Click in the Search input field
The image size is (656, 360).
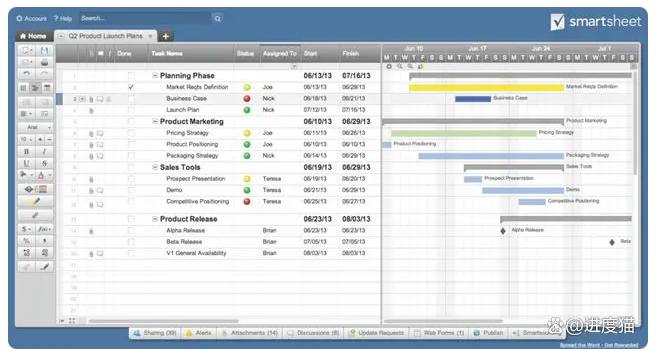145,18
